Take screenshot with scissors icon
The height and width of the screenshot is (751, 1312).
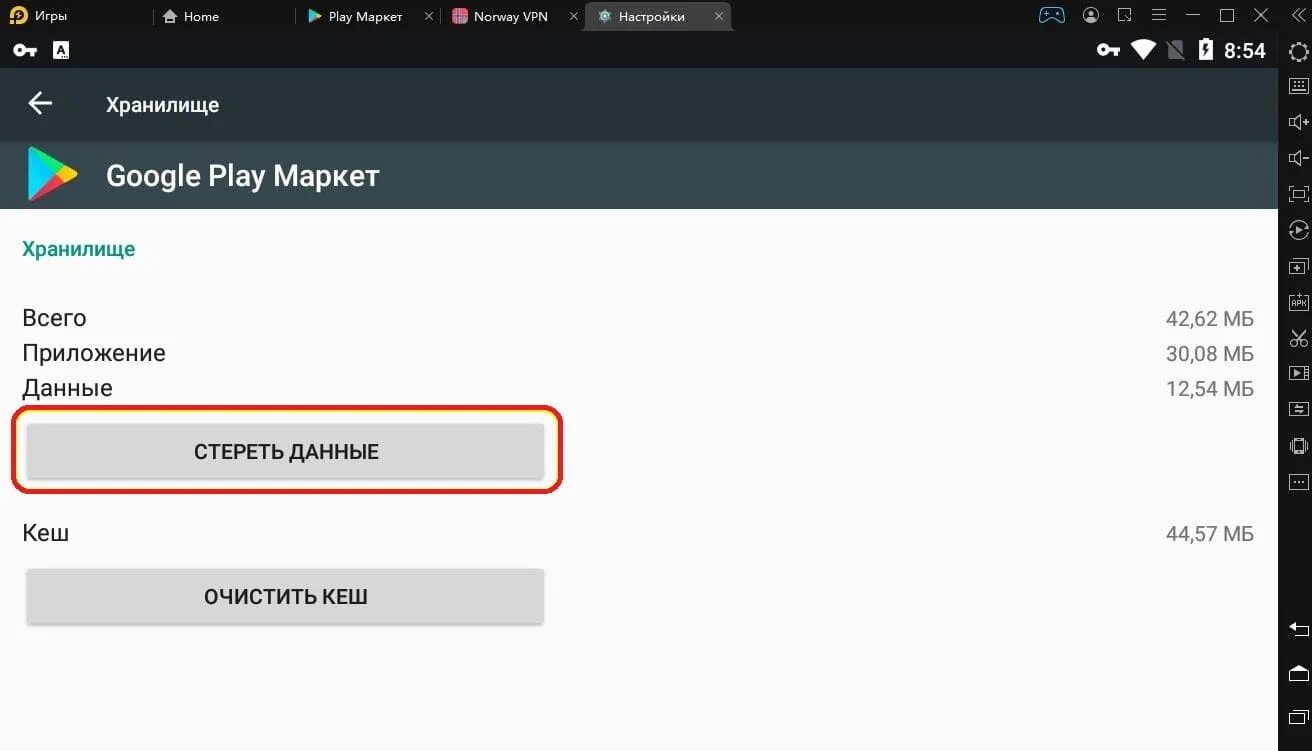tap(1298, 338)
